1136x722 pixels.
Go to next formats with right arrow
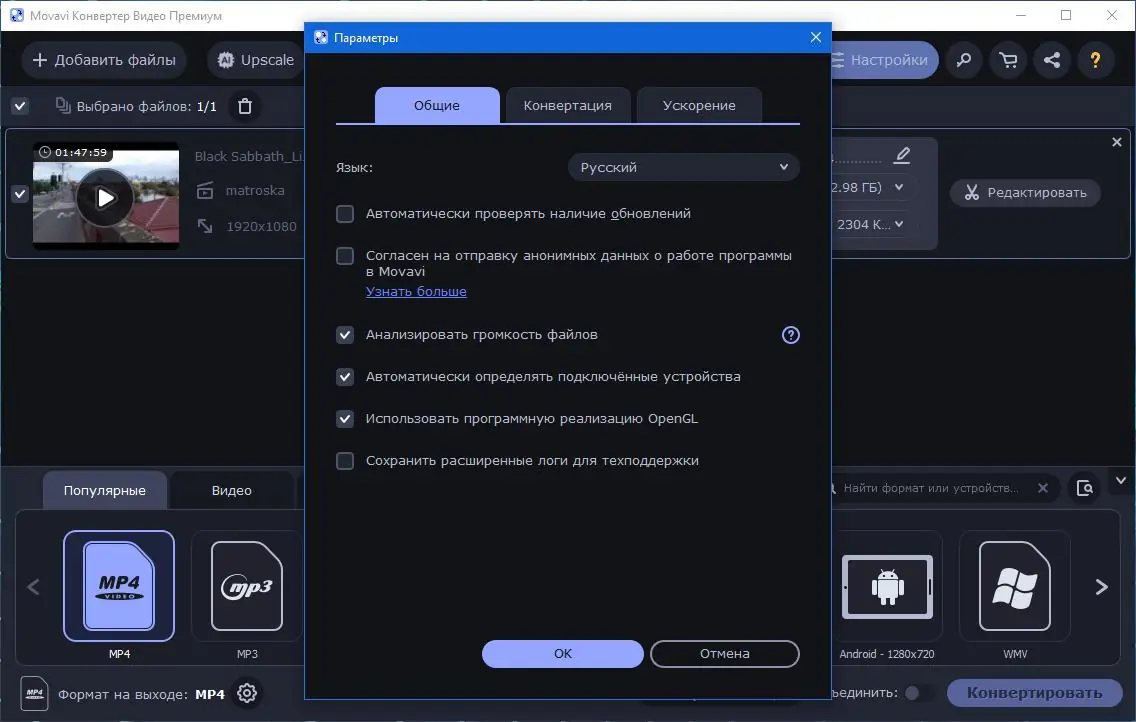pyautogui.click(x=1101, y=587)
